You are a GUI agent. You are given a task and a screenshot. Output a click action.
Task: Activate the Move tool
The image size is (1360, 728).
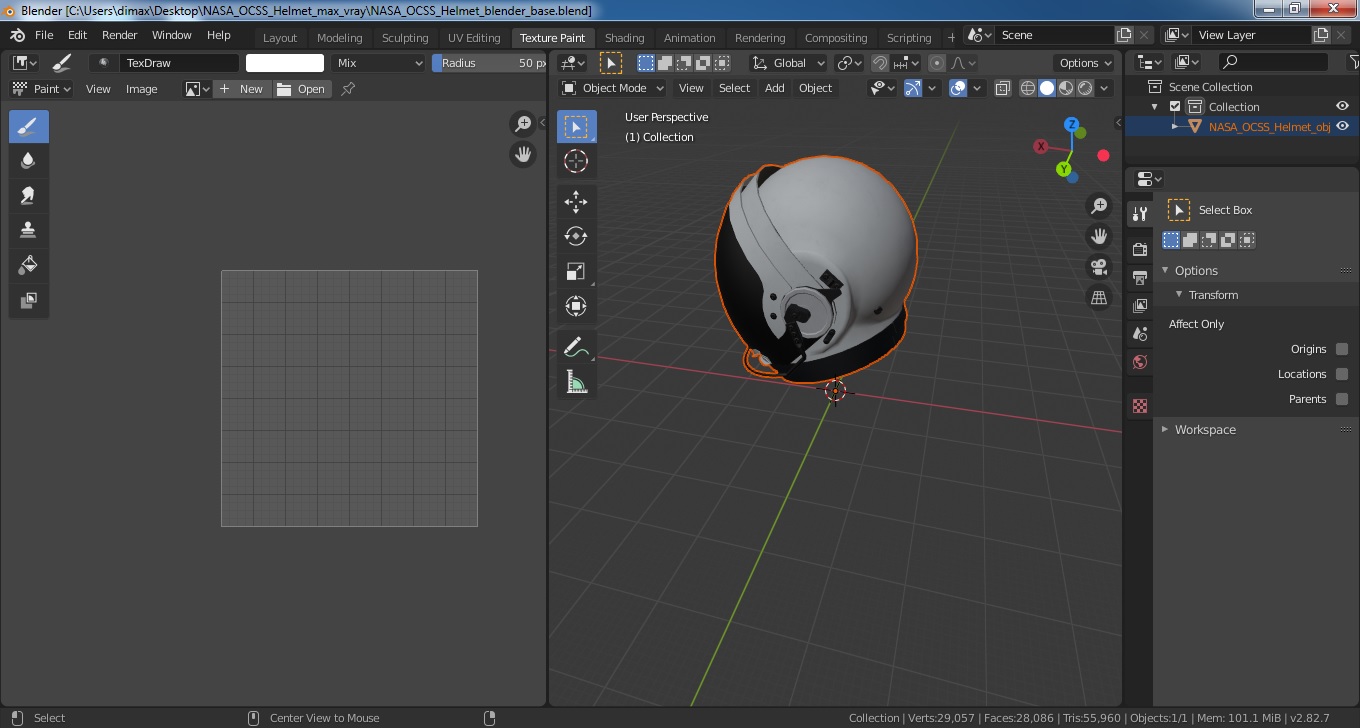pos(576,202)
